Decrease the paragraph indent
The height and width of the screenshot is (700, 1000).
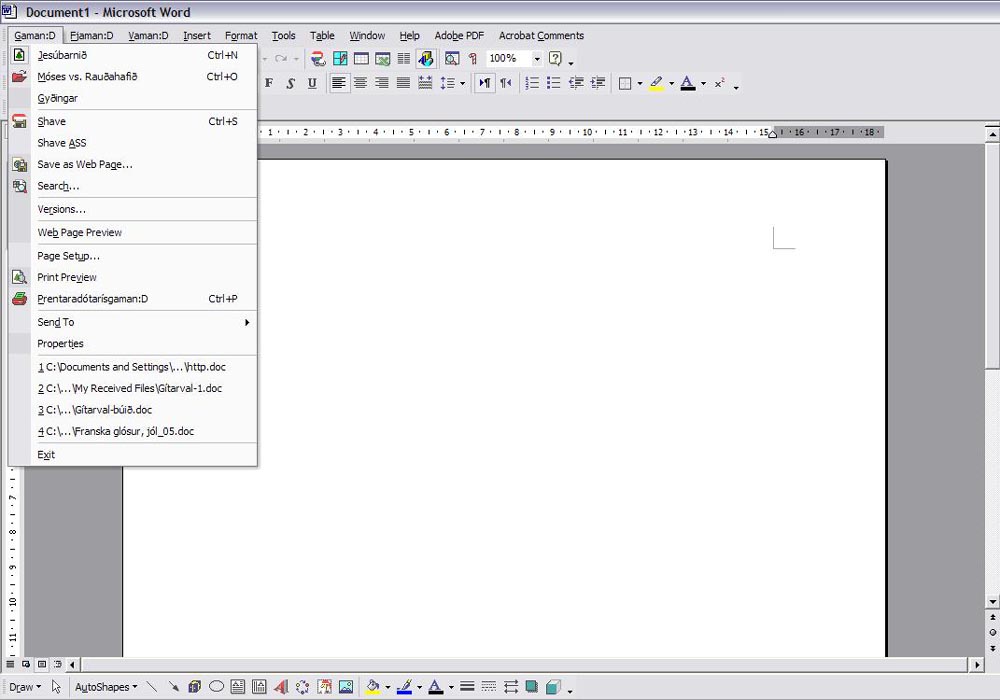(576, 83)
